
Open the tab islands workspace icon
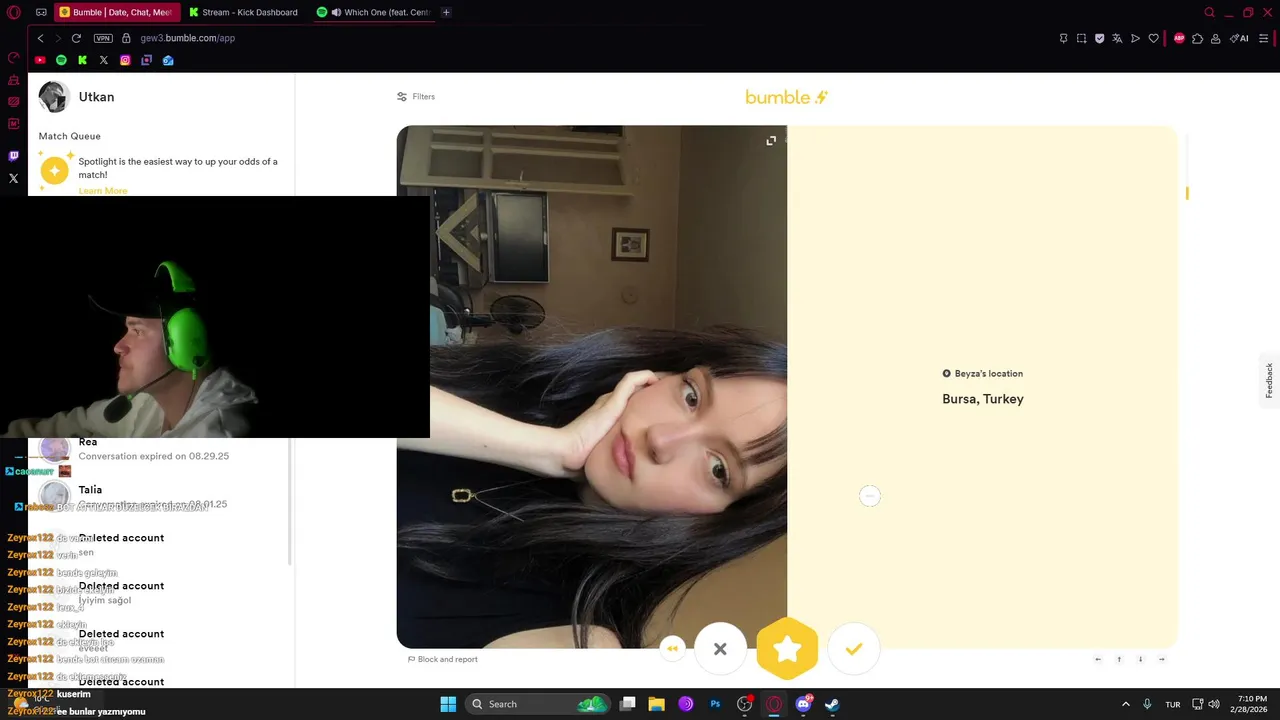tap(41, 12)
